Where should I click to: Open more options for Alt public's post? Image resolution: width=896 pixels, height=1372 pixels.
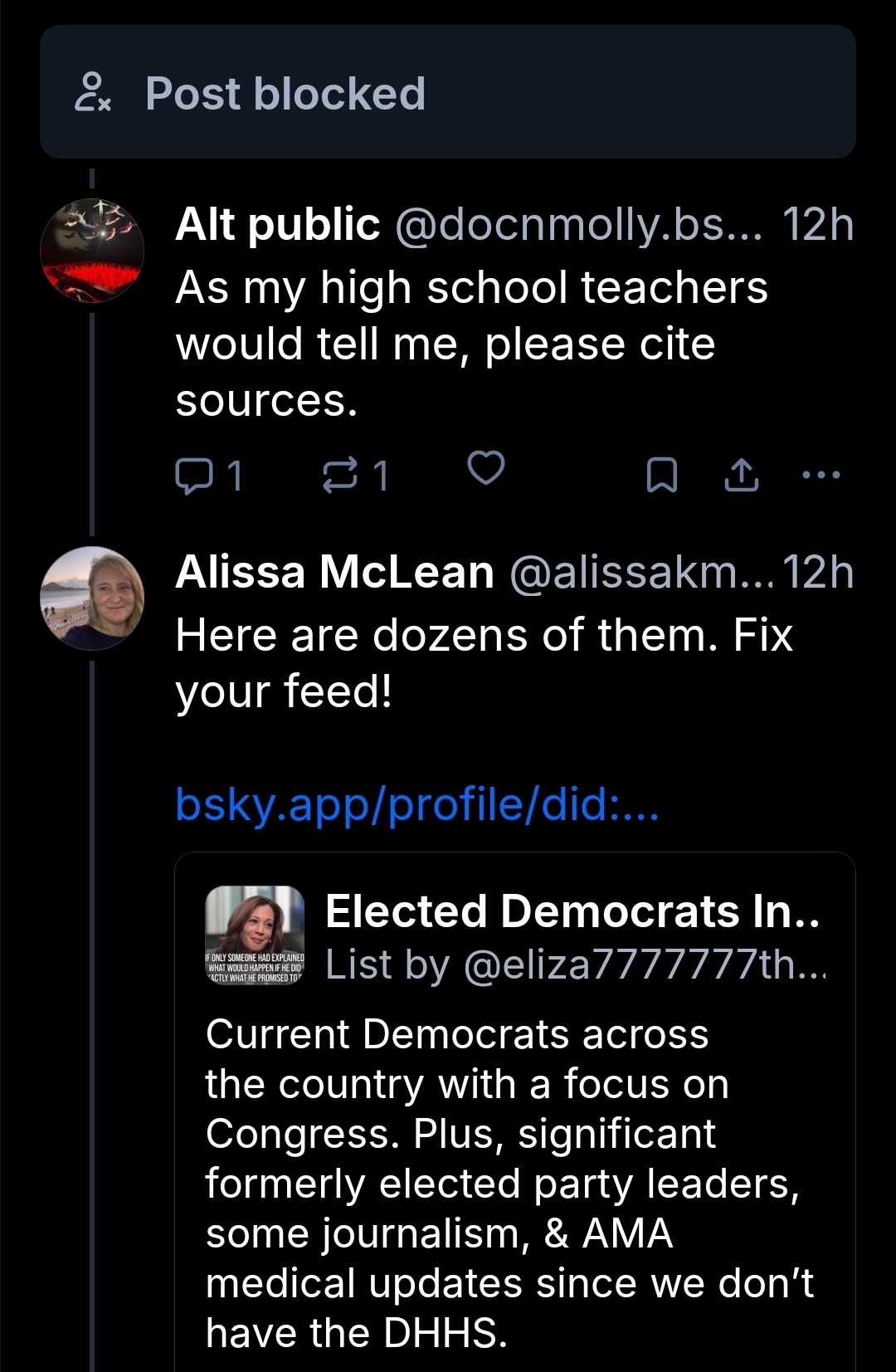tap(821, 476)
